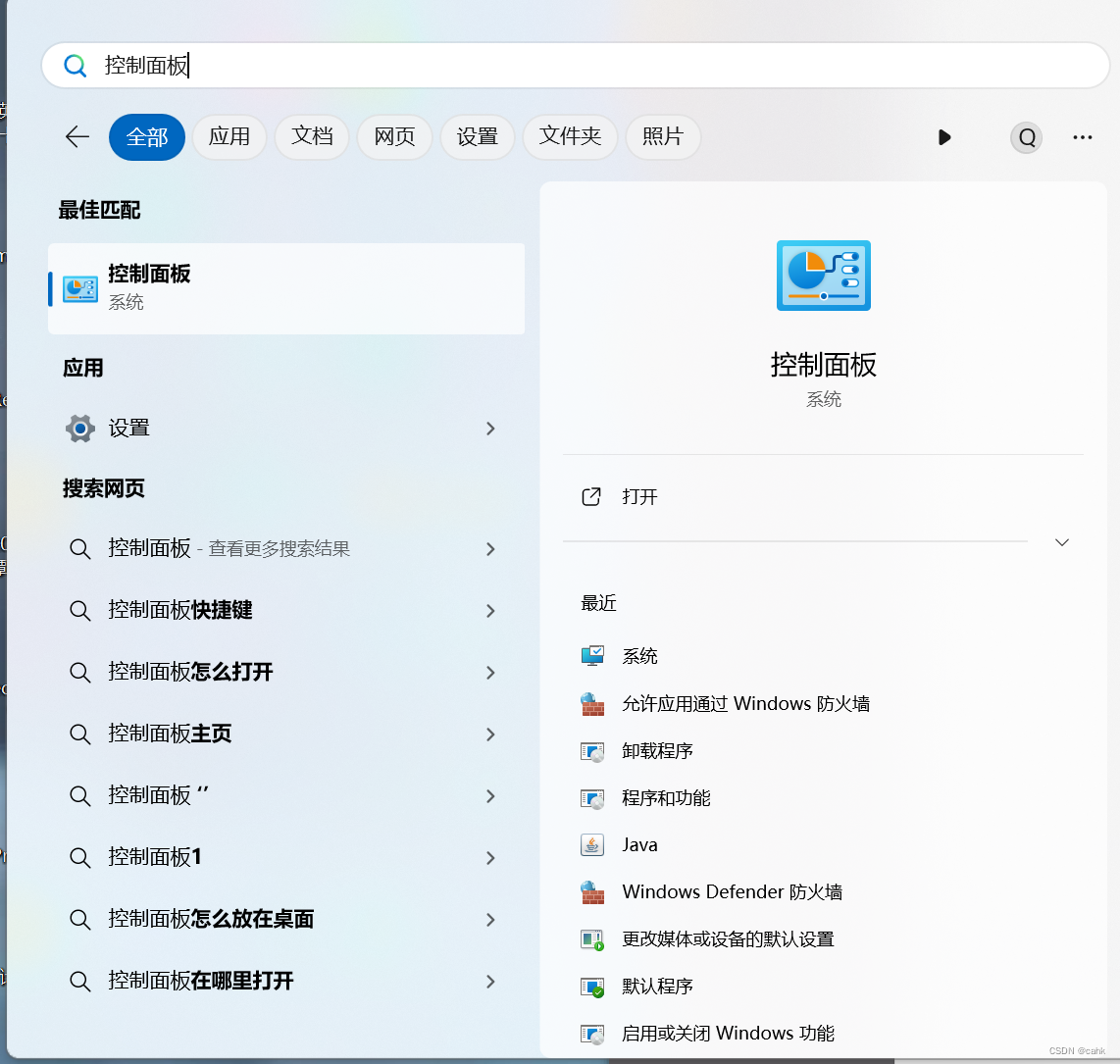1120x1064 pixels.
Task: Open recent item 允许应用通过 Windows 防火墙
Action: click(x=745, y=703)
